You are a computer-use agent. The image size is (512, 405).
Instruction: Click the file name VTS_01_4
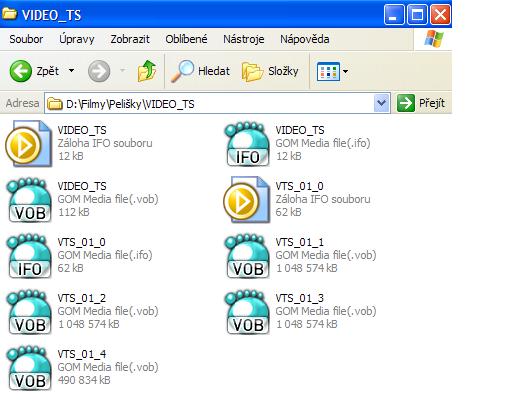[82, 354]
